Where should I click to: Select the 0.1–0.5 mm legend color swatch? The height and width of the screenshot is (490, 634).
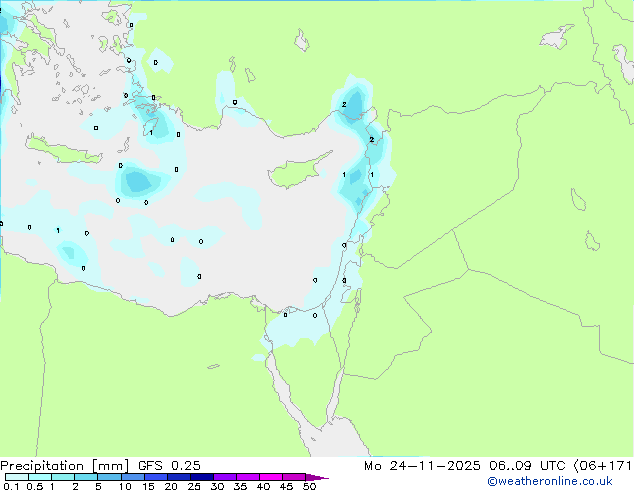click(17, 477)
